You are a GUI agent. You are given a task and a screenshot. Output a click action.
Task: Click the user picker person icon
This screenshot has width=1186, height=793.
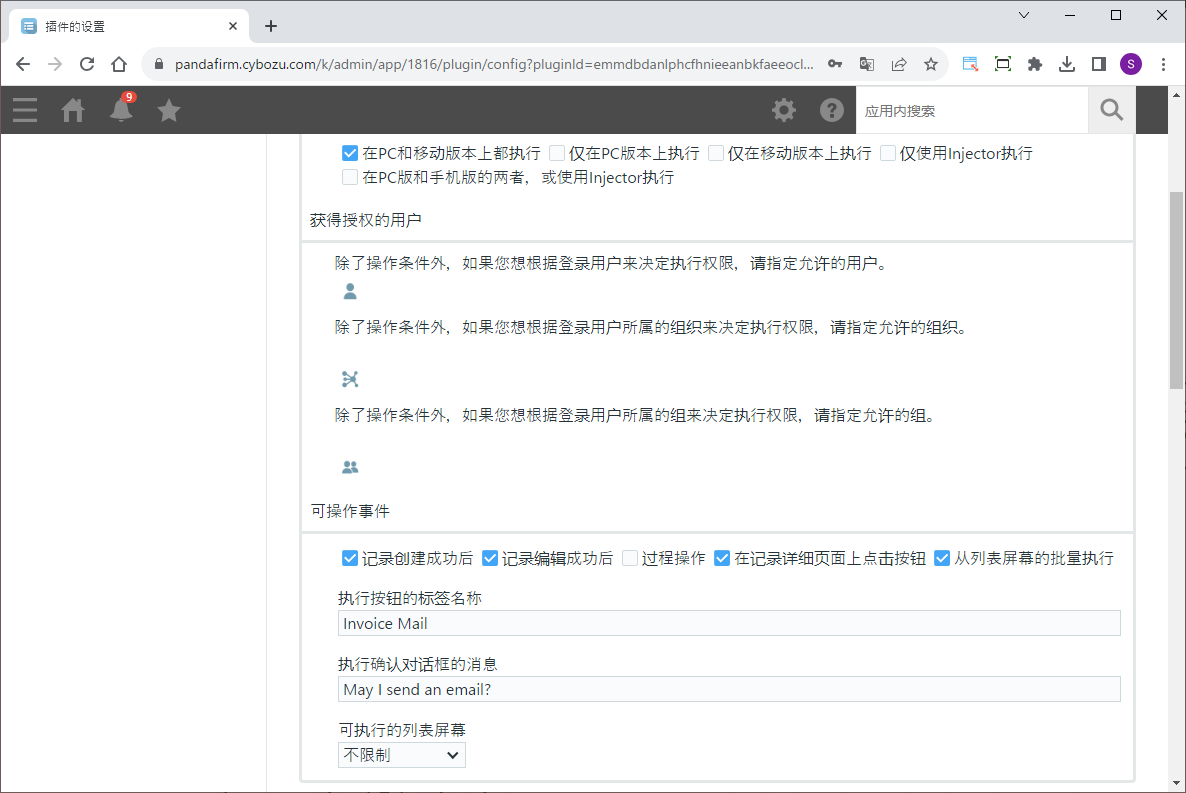[x=350, y=292]
